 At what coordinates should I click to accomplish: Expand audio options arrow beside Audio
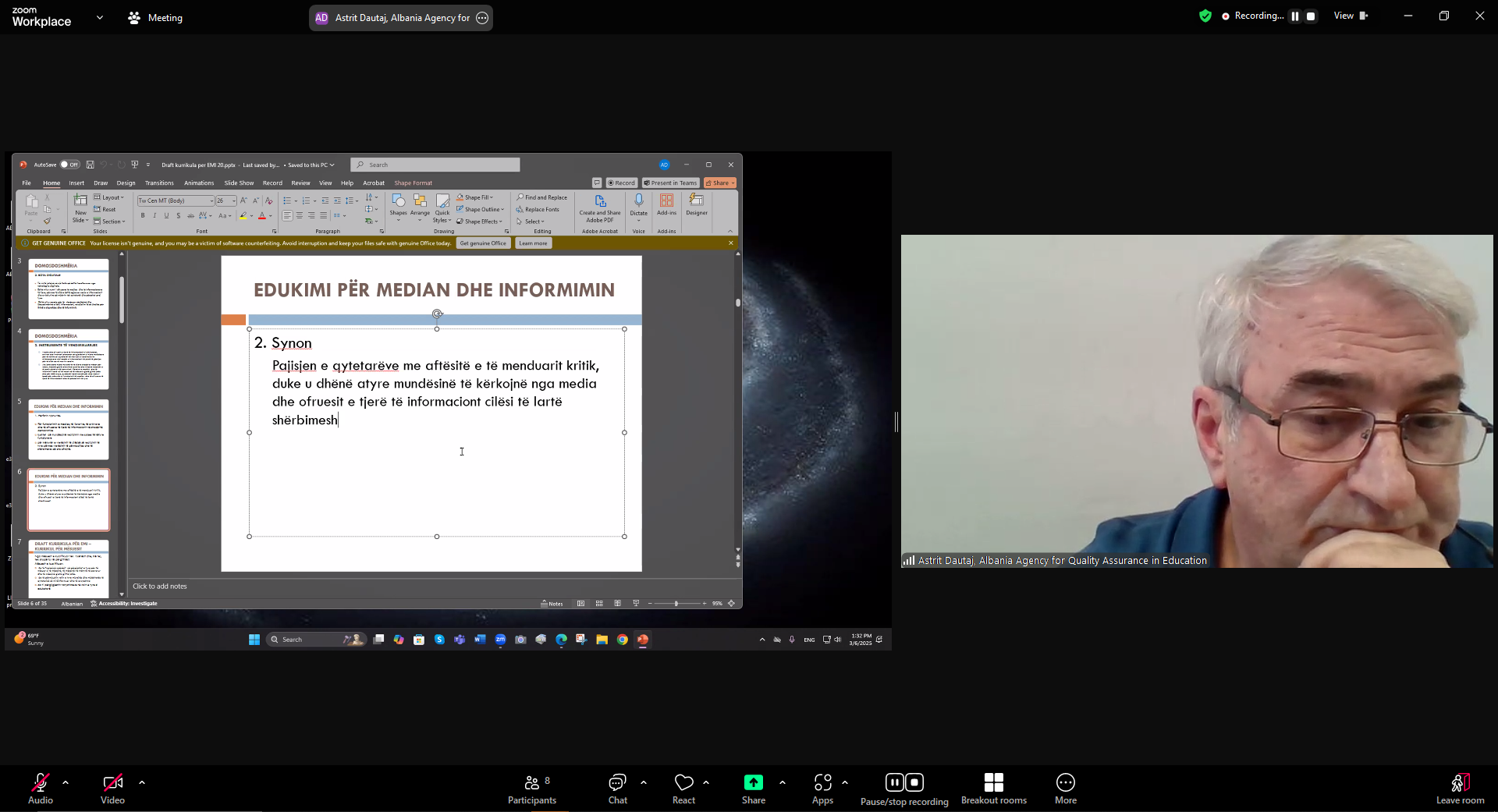point(66,782)
